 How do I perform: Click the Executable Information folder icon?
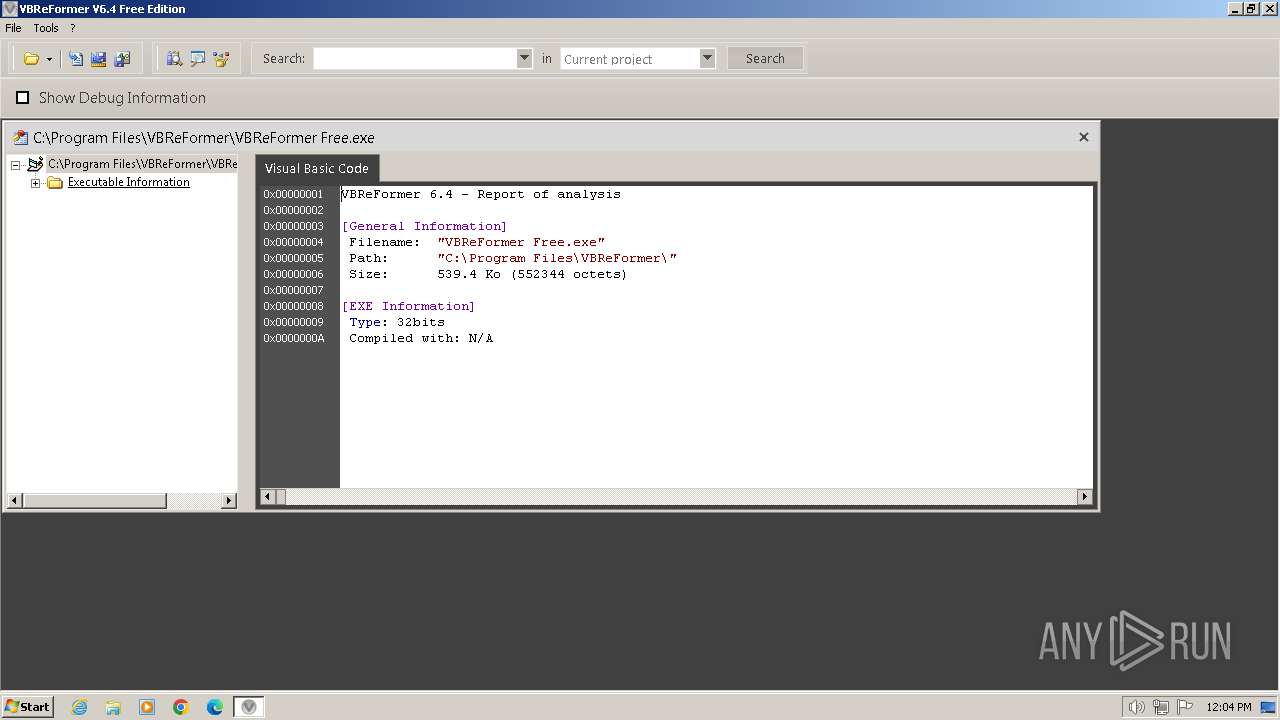click(55, 182)
